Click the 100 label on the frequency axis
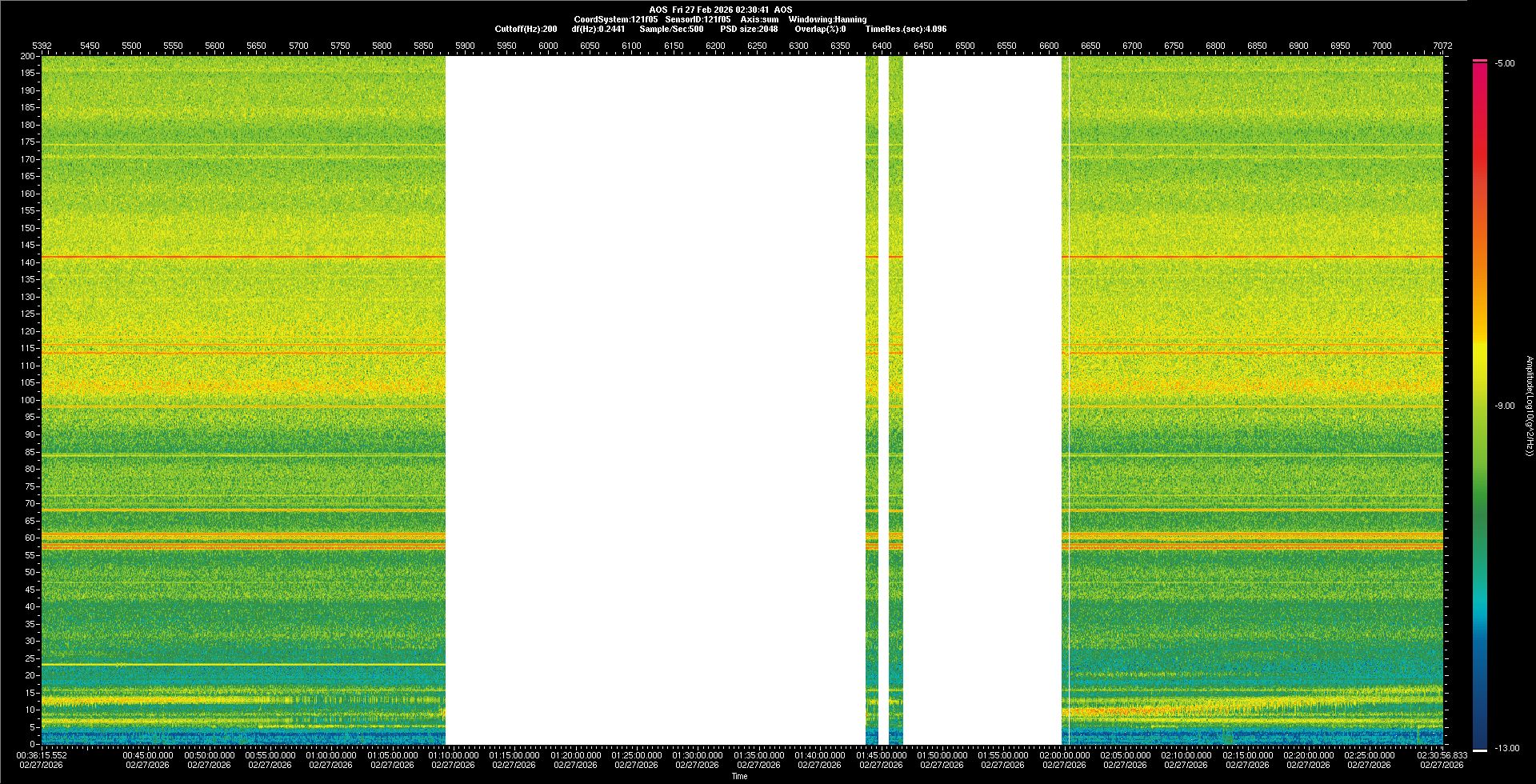The image size is (1536, 784). (28, 400)
